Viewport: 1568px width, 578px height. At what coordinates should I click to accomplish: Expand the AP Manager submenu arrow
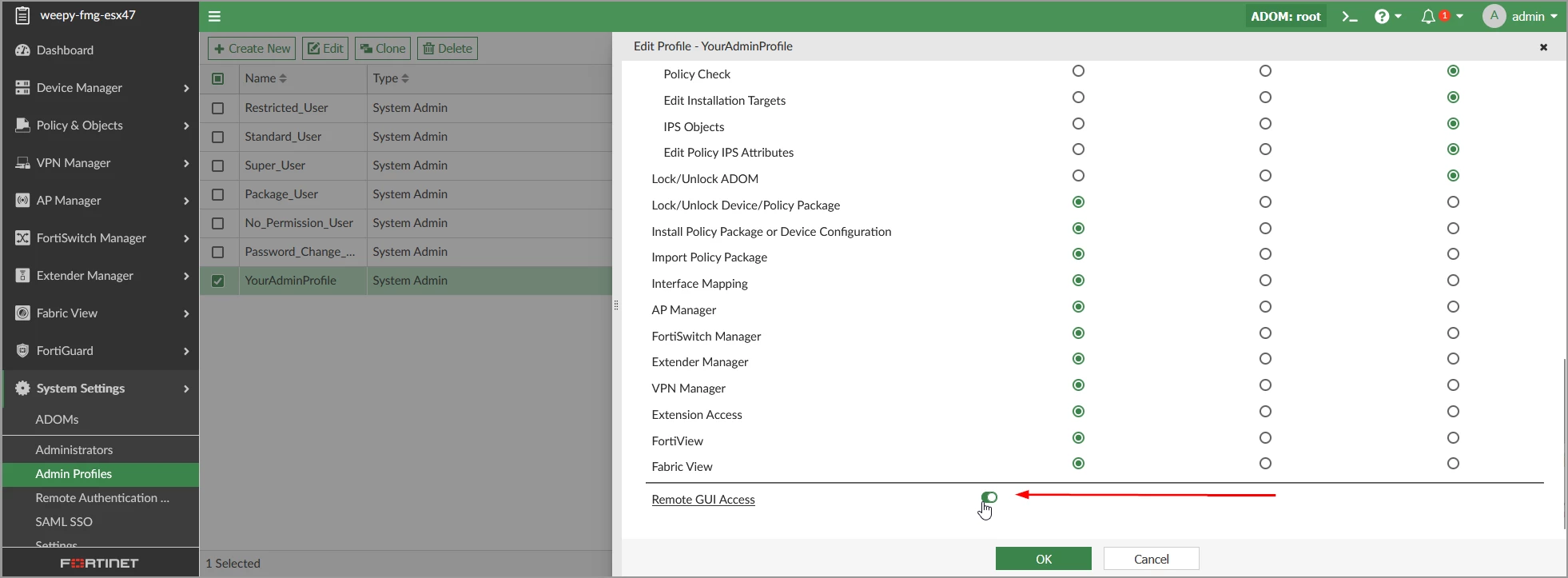tap(186, 201)
